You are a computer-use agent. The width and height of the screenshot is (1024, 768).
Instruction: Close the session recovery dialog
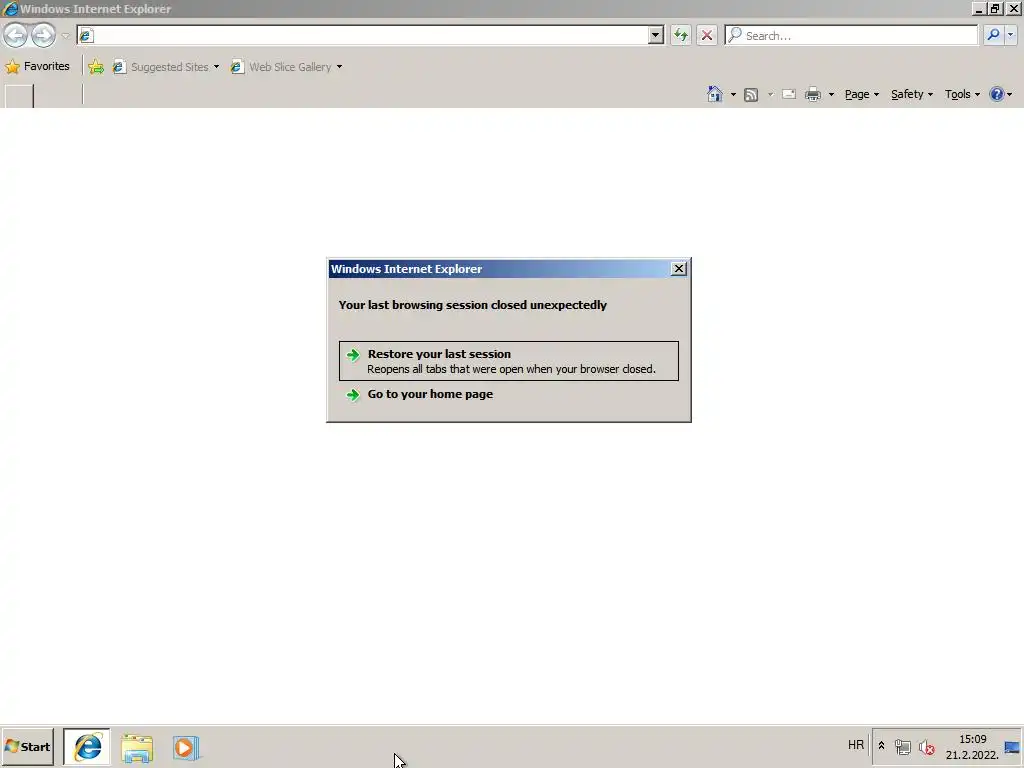[679, 268]
